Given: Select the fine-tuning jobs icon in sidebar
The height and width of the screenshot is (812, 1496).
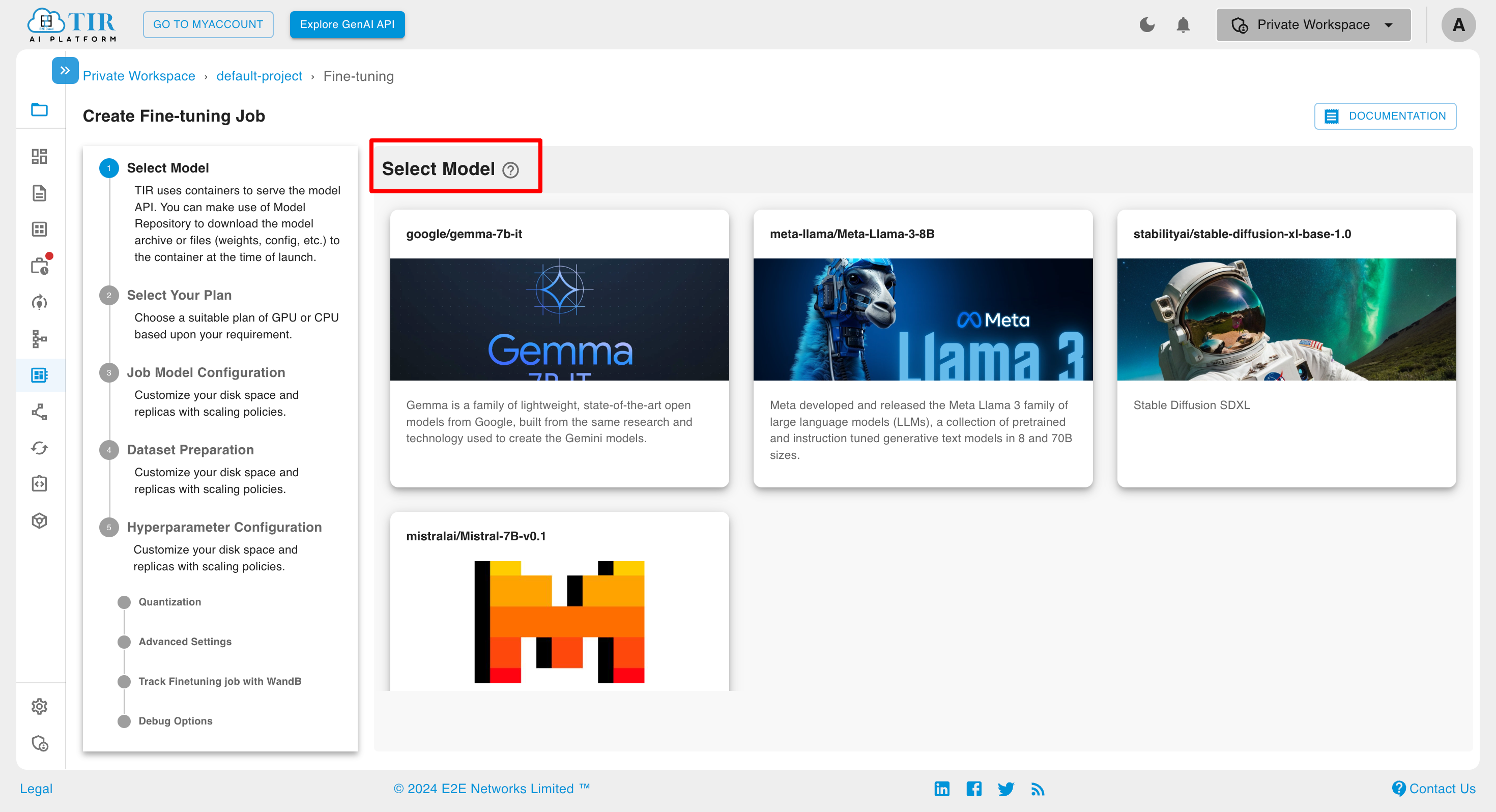Looking at the screenshot, I should coord(40,375).
